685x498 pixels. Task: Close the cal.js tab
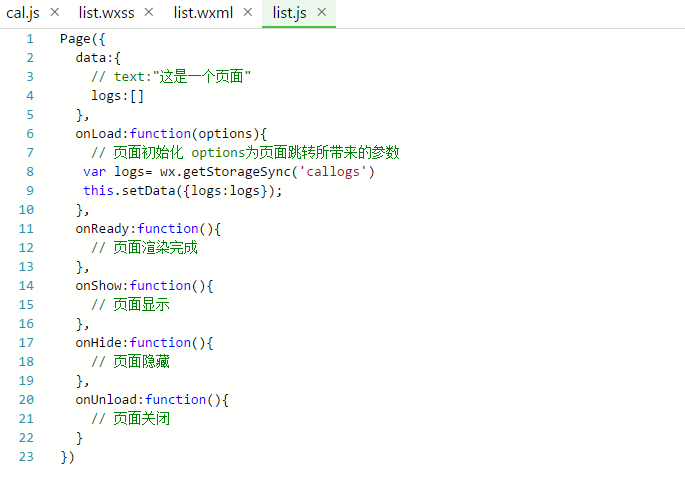55,12
